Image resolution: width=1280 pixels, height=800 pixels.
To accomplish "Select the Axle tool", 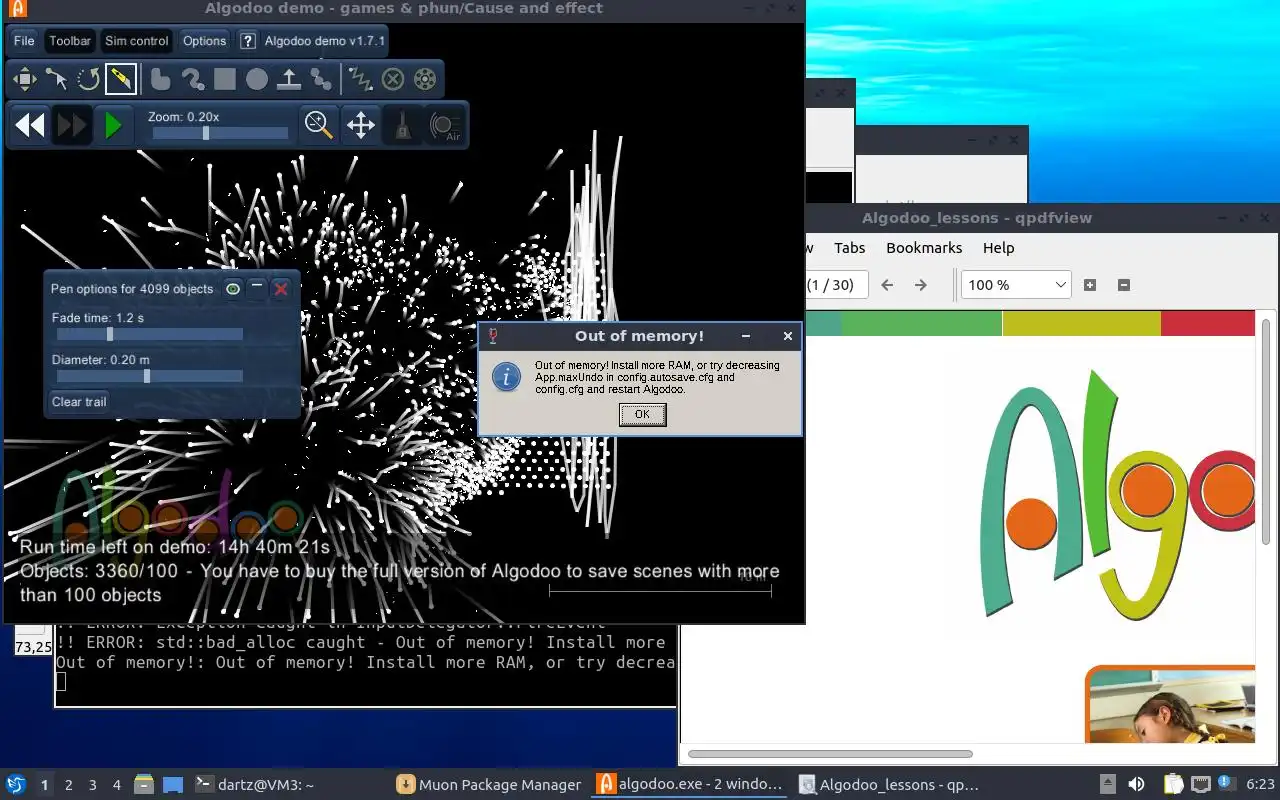I will pyautogui.click(x=425, y=78).
